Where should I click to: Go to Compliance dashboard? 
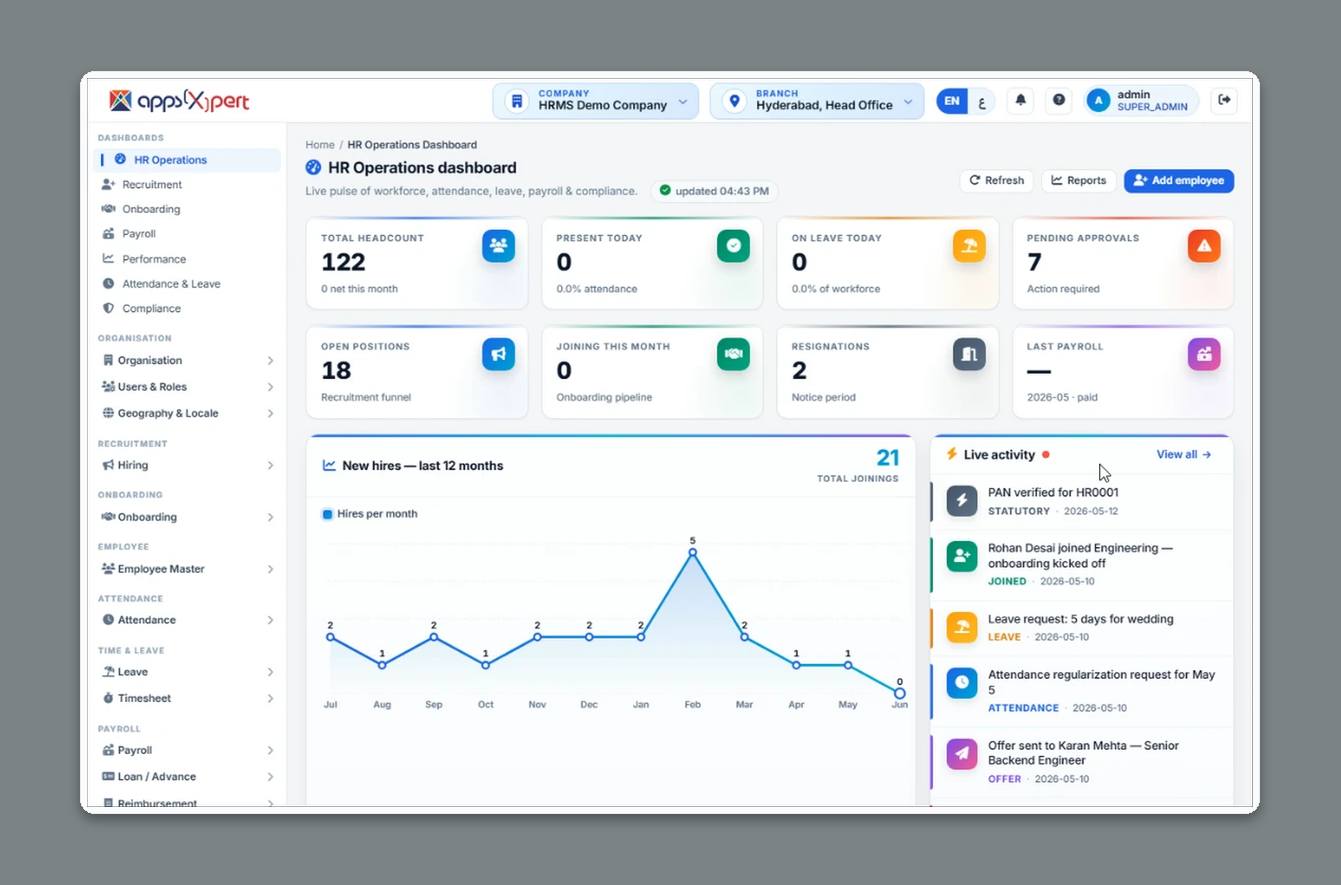coord(188,309)
